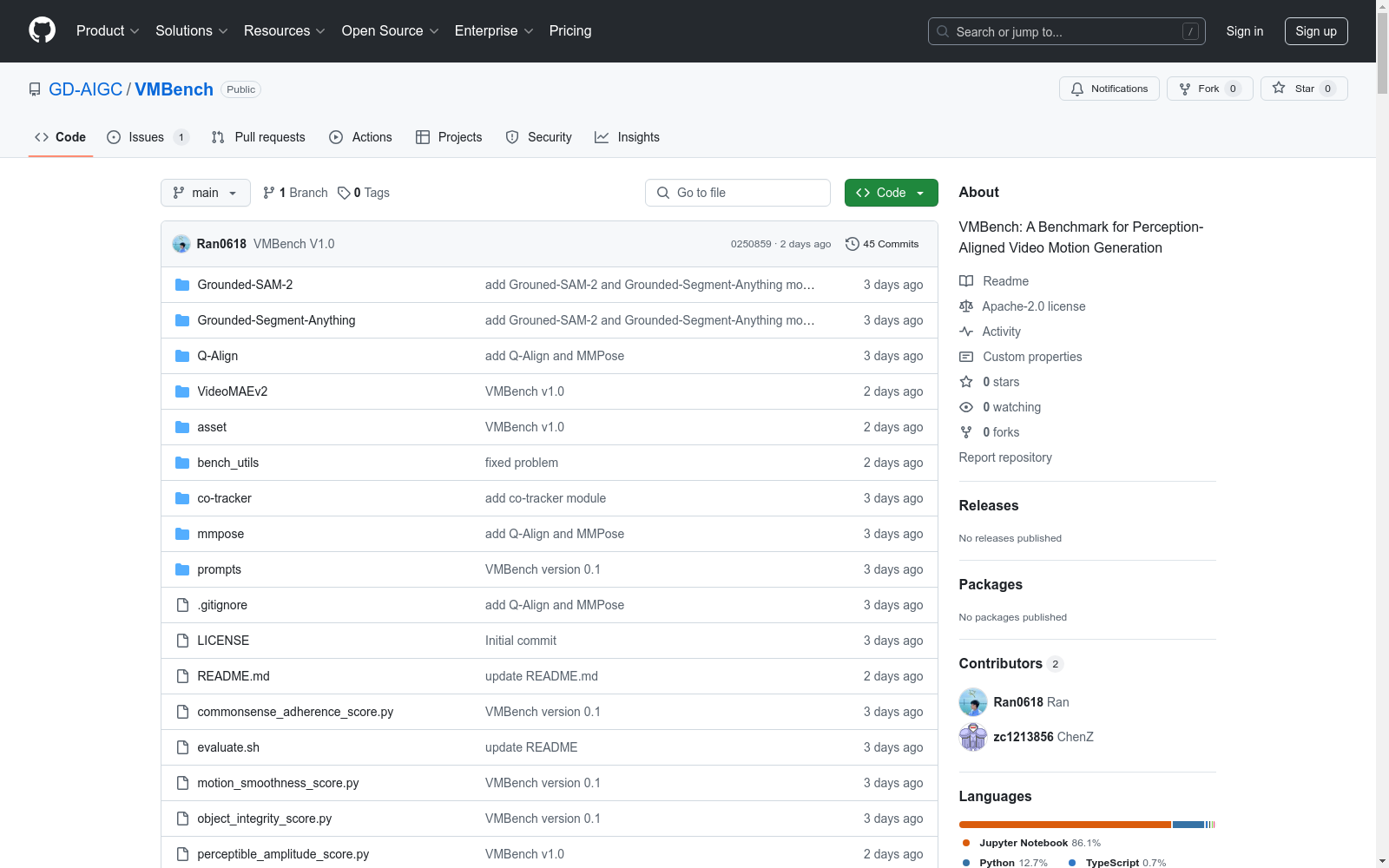Click the GitHub logo icon
The height and width of the screenshot is (868, 1389).
pos(42,30)
